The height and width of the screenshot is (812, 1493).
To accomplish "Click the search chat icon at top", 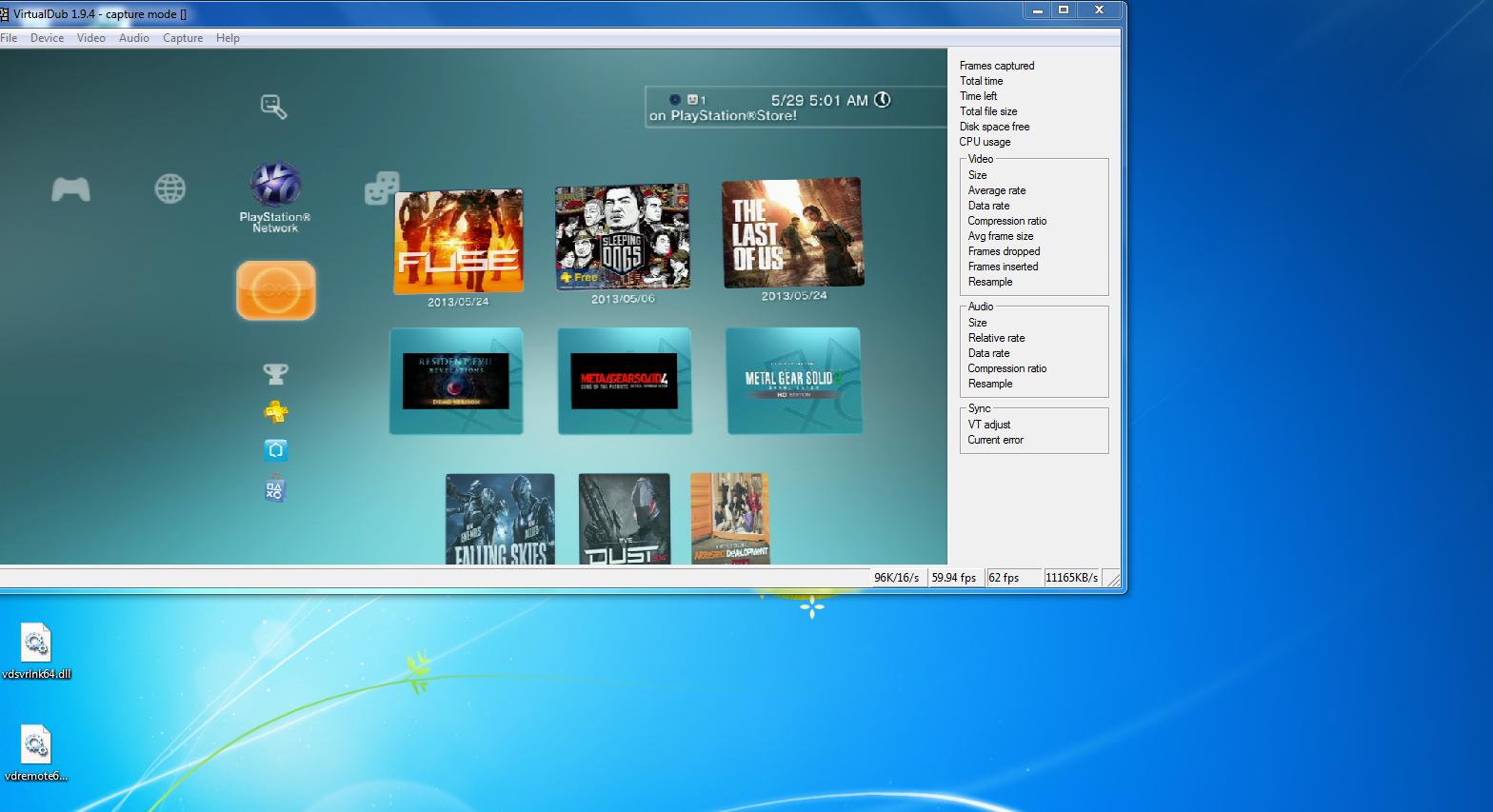I will [x=273, y=107].
